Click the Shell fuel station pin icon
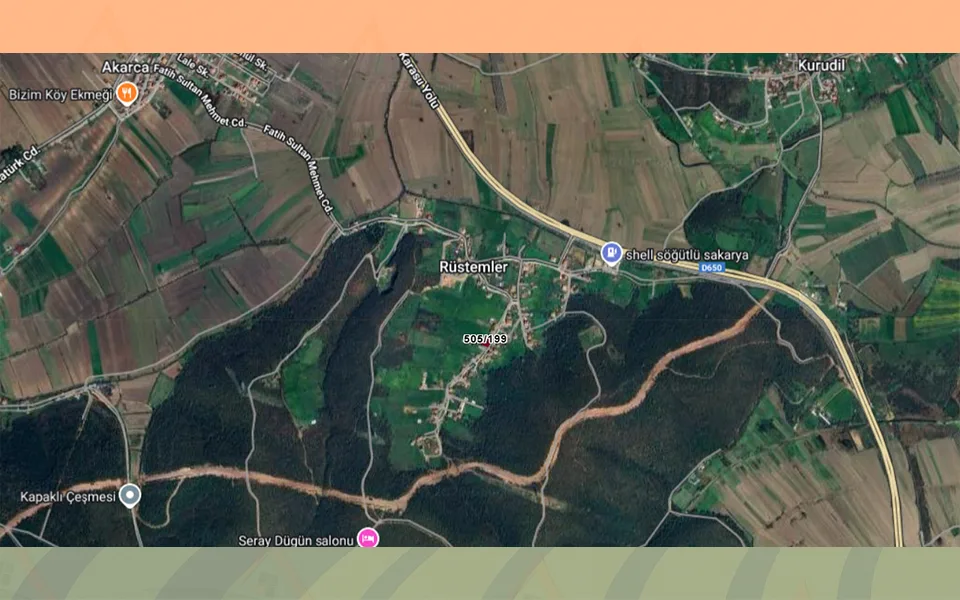 click(611, 253)
